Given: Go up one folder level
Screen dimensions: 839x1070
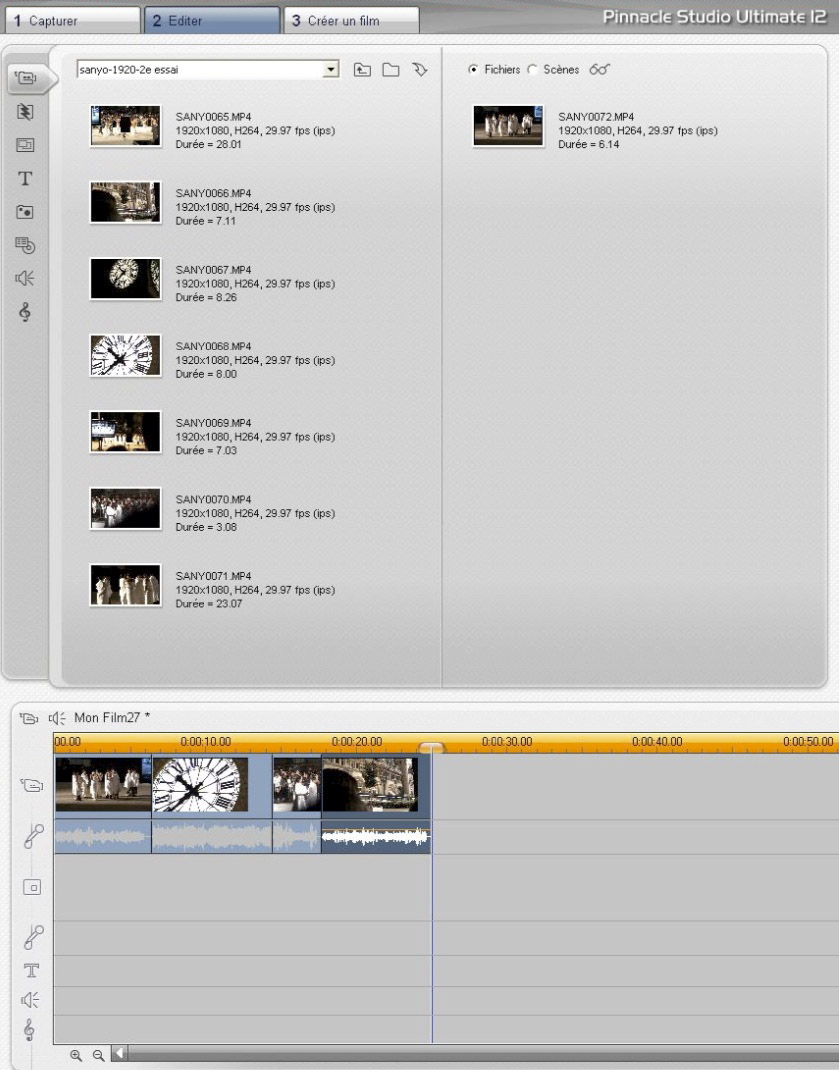Looking at the screenshot, I should (362, 70).
